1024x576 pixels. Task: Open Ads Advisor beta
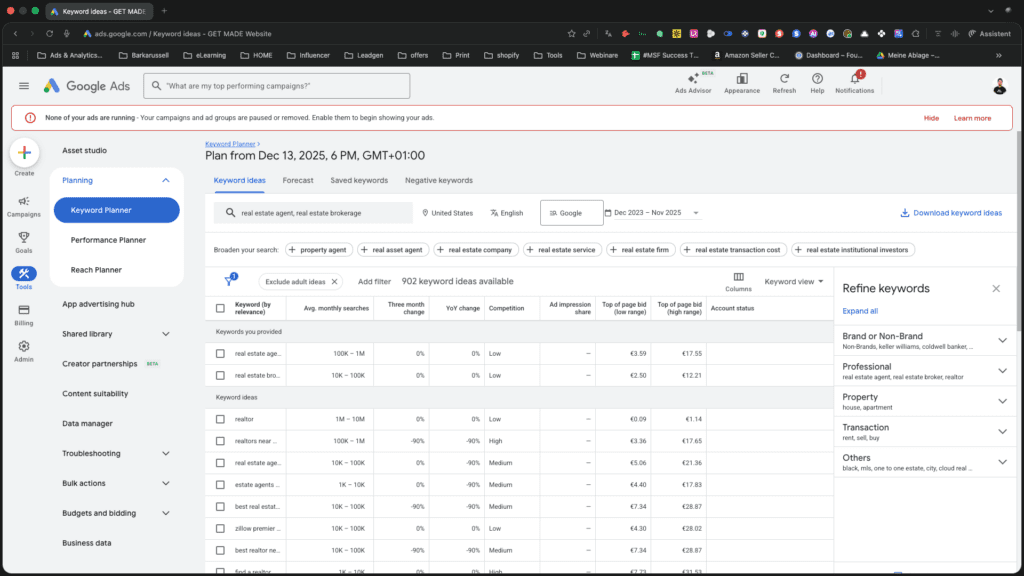(x=693, y=83)
